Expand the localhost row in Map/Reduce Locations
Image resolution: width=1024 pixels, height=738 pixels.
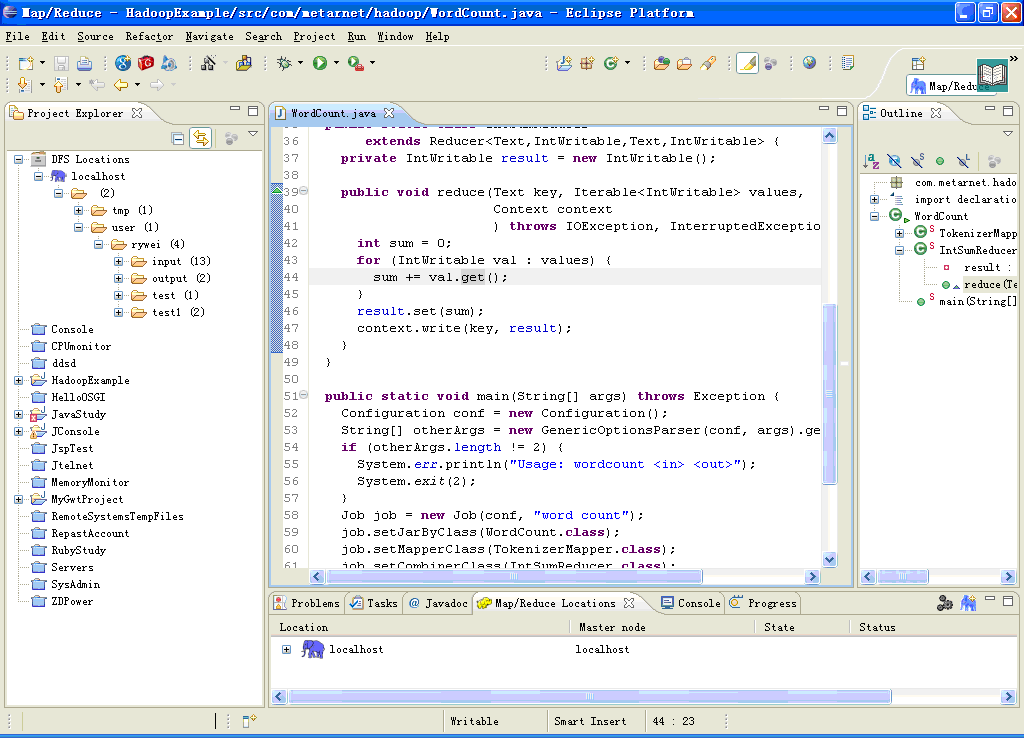(x=285, y=648)
